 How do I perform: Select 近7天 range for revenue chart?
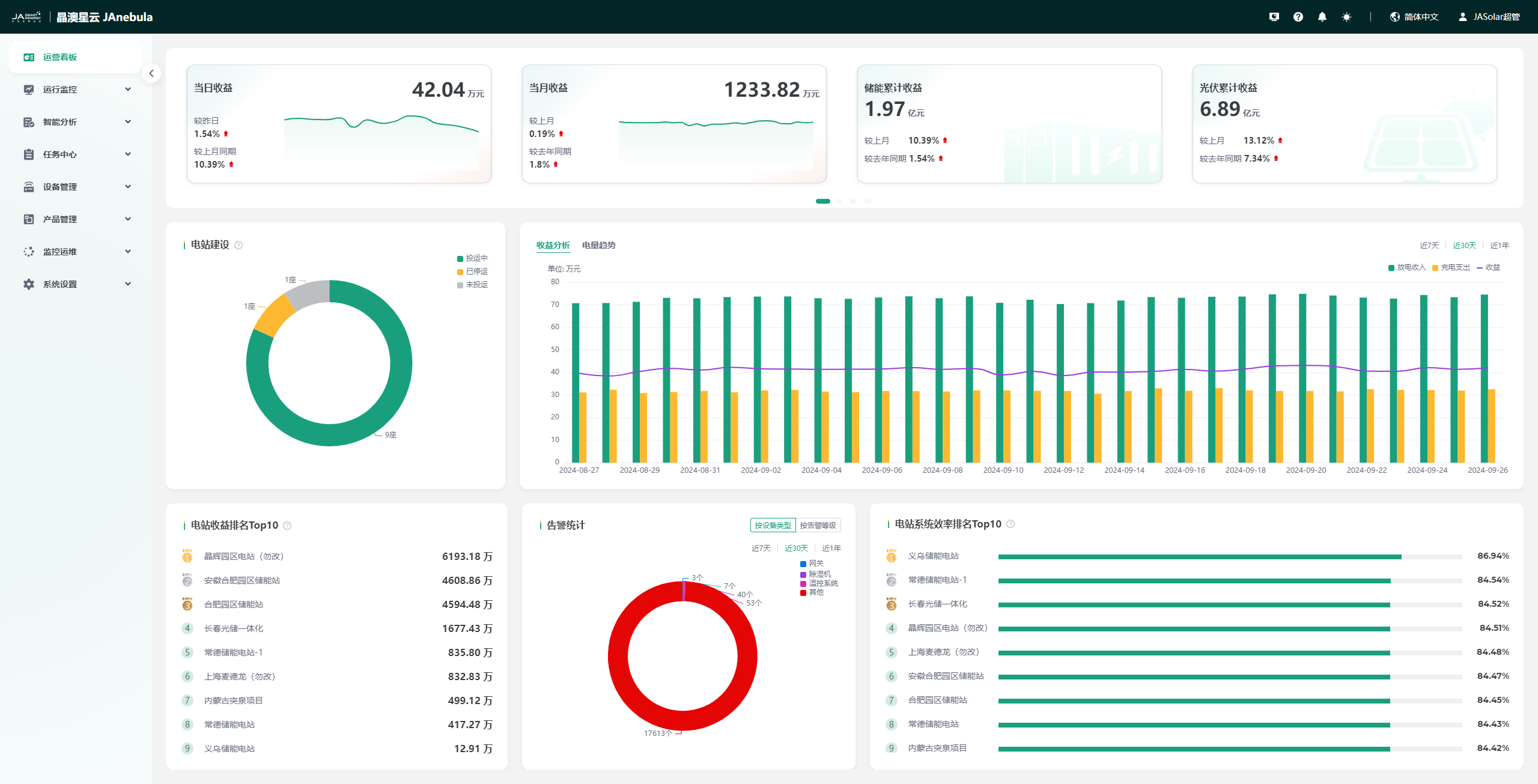coord(1429,245)
